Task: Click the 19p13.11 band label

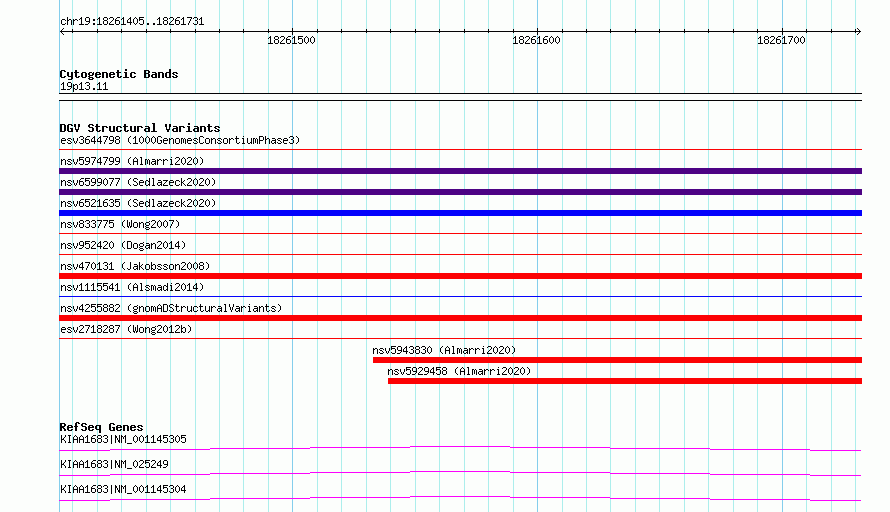Action: click(x=84, y=86)
